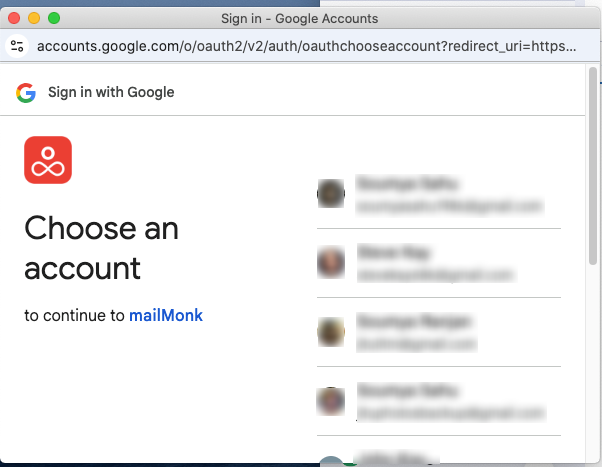Choose the first account by its blurred name
Screen dimensions: 602x467
pos(407,184)
